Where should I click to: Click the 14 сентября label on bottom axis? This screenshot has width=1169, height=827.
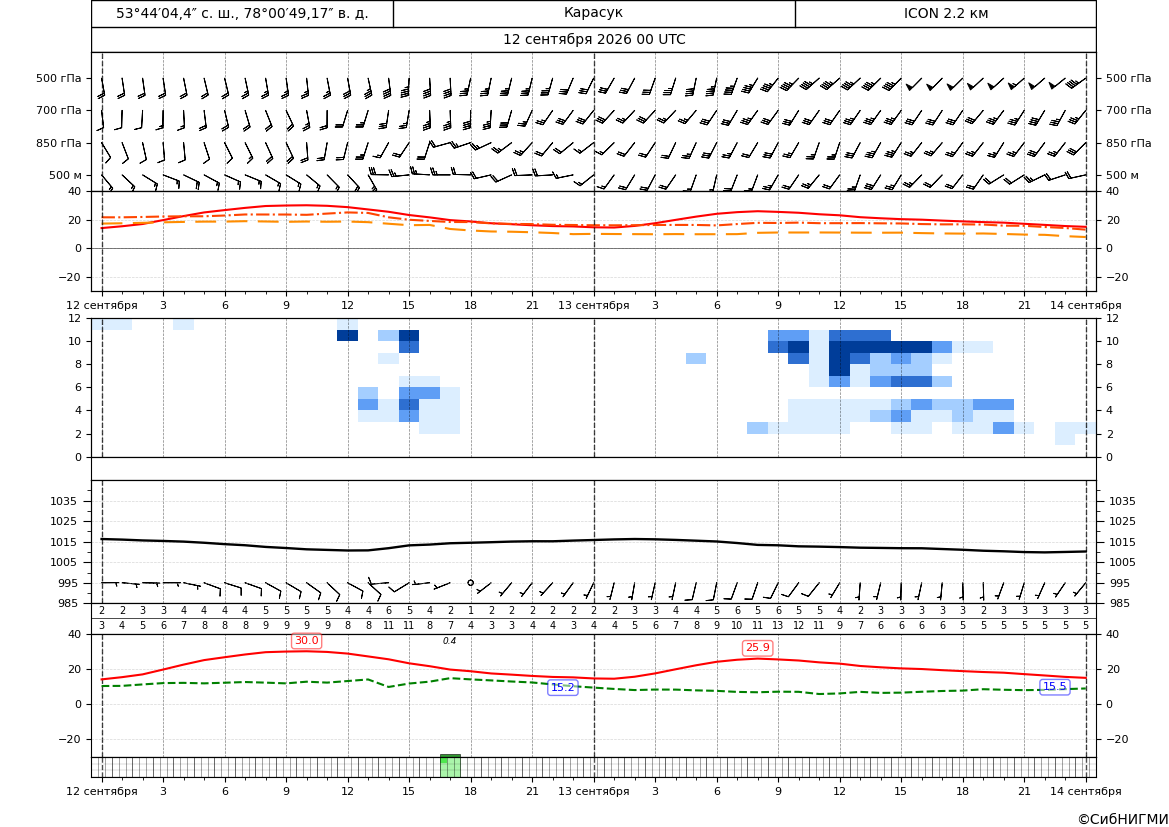click(x=1086, y=791)
